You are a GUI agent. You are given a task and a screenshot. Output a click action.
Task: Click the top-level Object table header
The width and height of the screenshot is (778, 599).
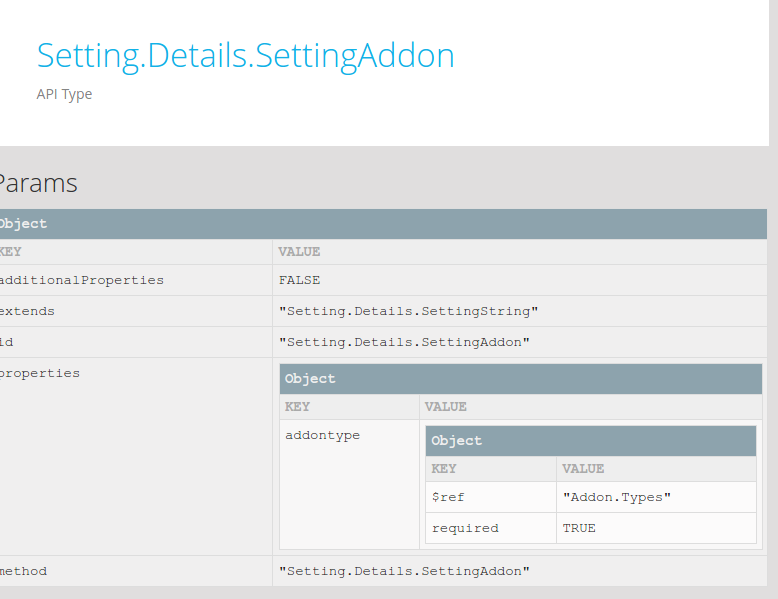383,224
